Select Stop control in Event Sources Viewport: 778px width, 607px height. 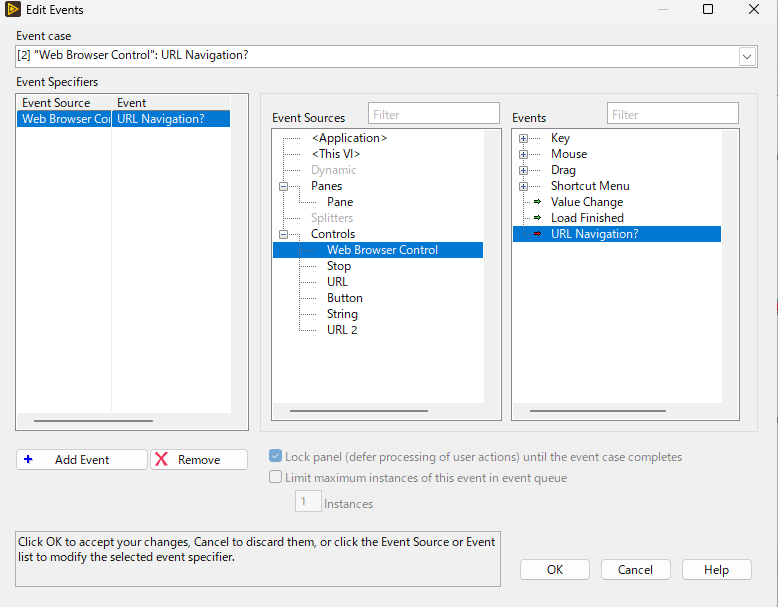coord(339,266)
